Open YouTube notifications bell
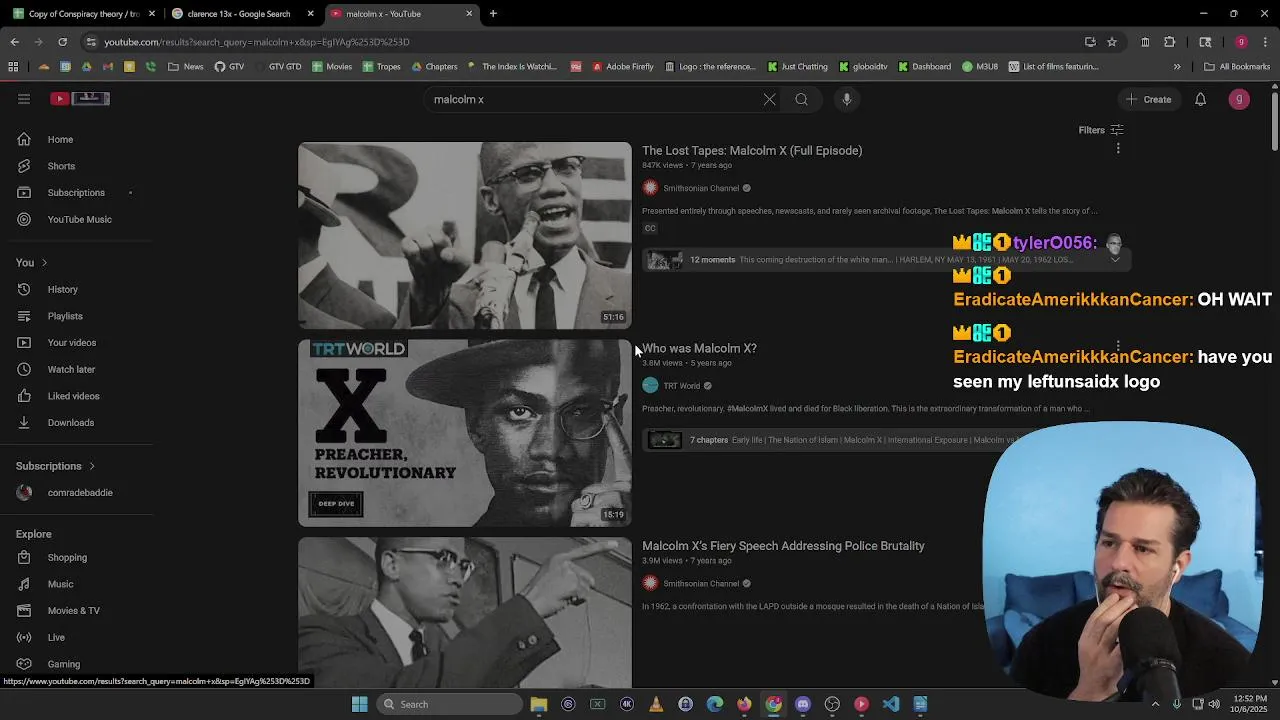 coord(1200,100)
